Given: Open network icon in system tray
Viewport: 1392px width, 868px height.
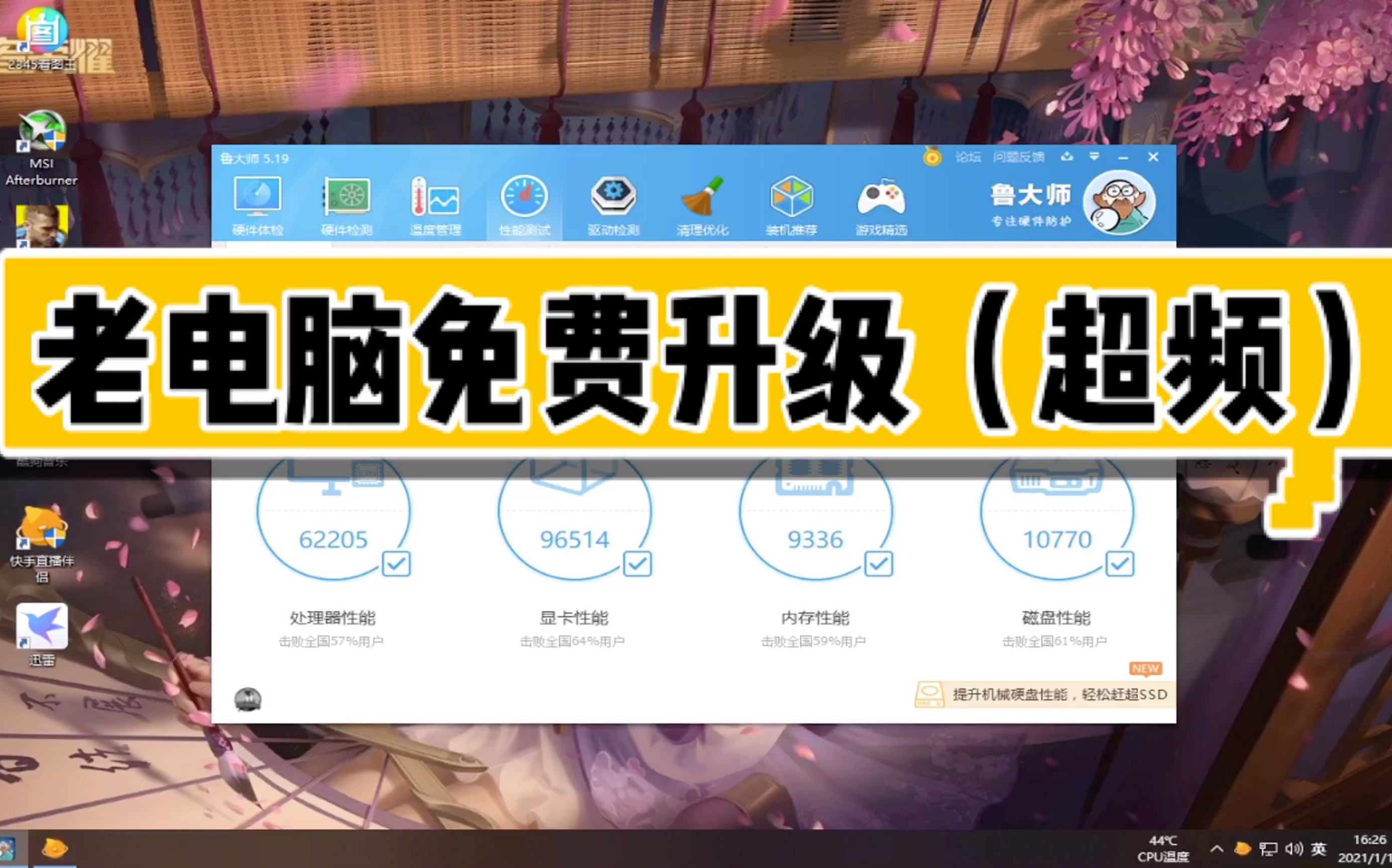Looking at the screenshot, I should (x=1268, y=848).
